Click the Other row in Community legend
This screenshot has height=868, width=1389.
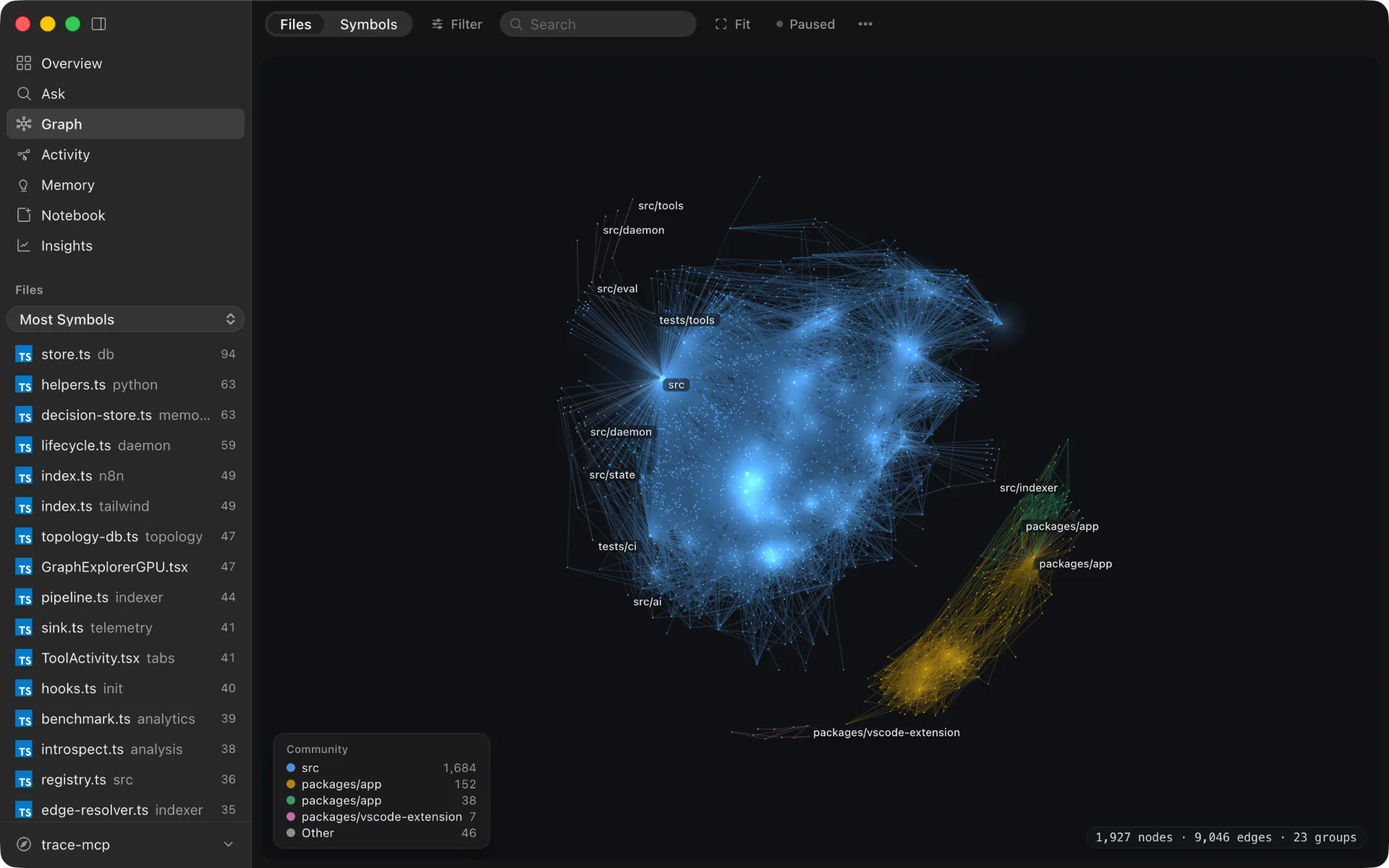[x=381, y=833]
